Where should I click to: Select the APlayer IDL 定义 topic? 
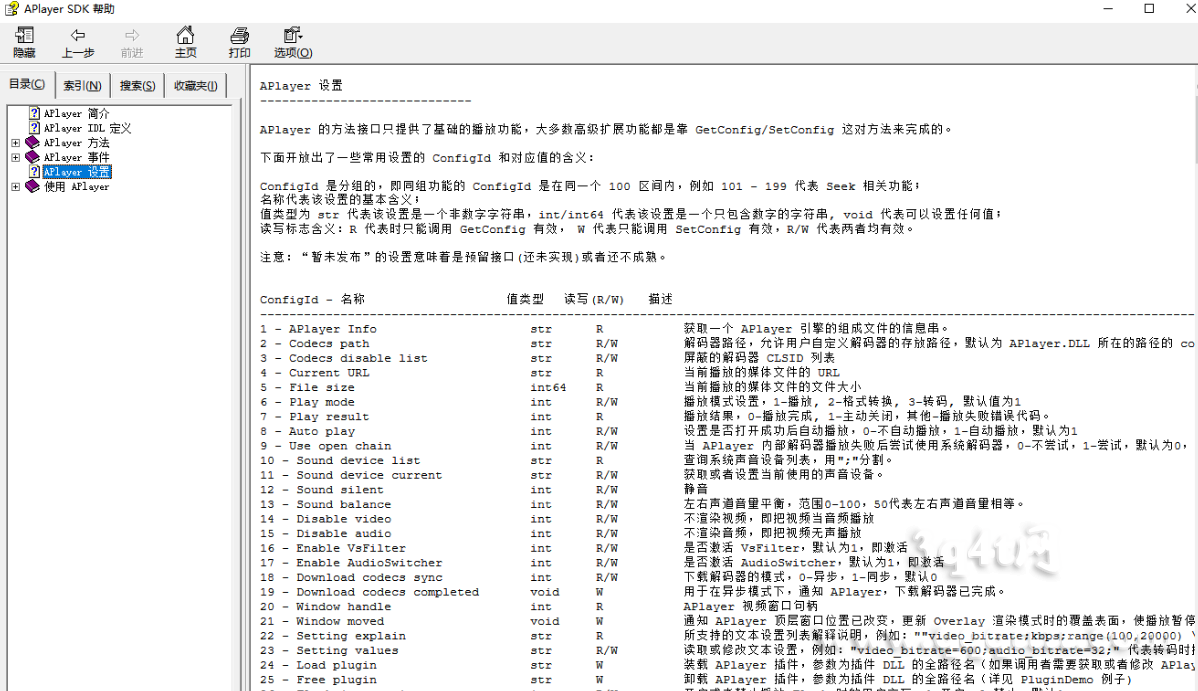click(87, 128)
